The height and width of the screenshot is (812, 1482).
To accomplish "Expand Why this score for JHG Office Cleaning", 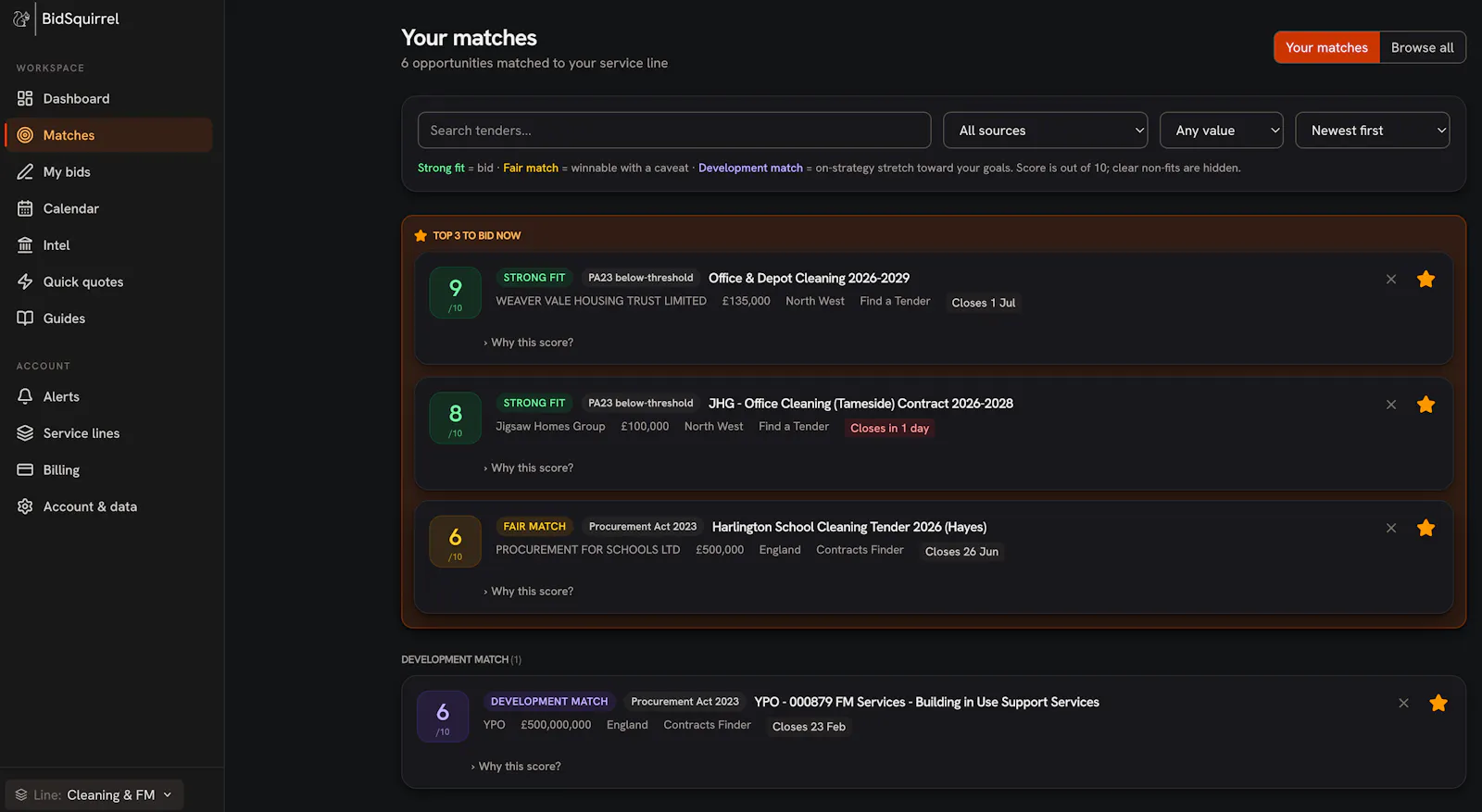I will click(x=529, y=468).
